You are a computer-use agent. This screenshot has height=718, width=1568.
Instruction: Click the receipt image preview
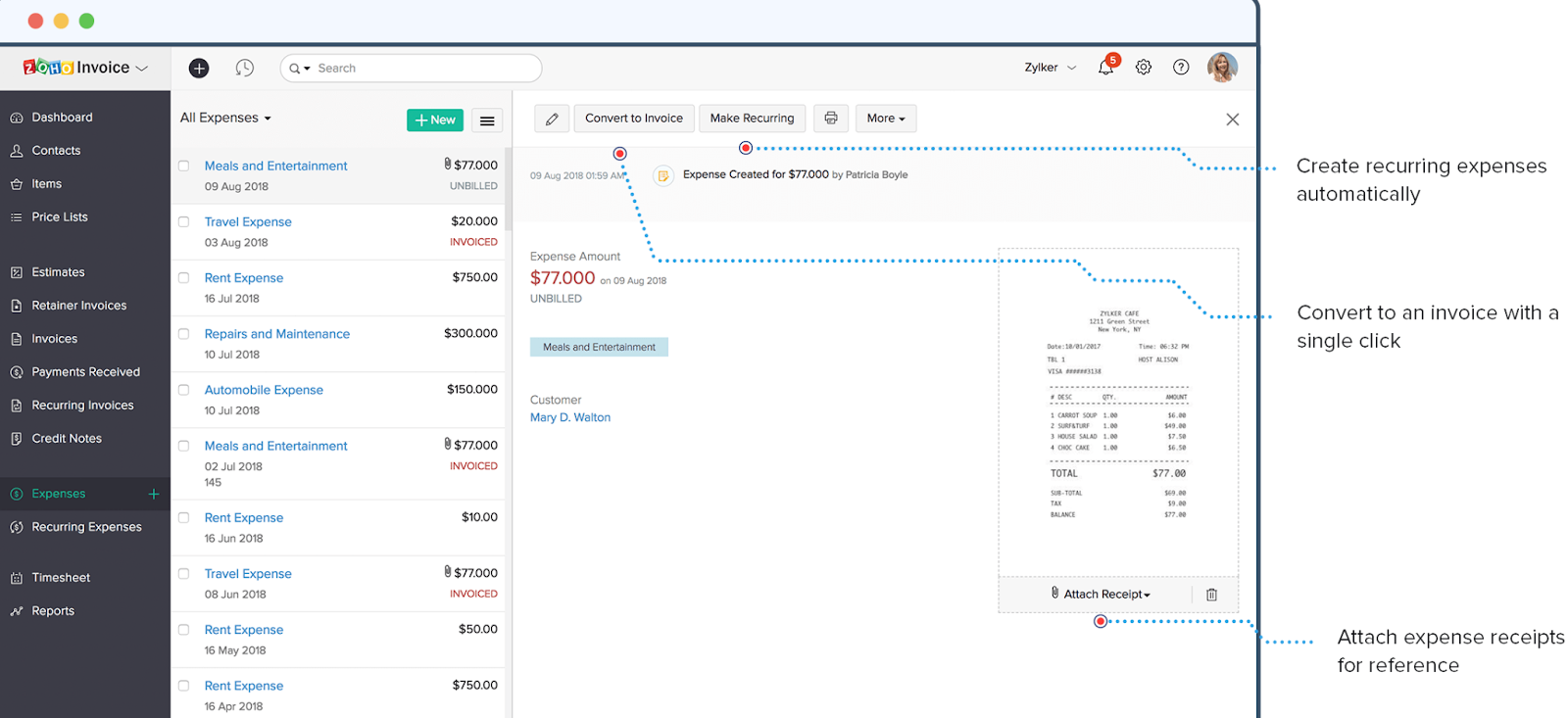1118,413
